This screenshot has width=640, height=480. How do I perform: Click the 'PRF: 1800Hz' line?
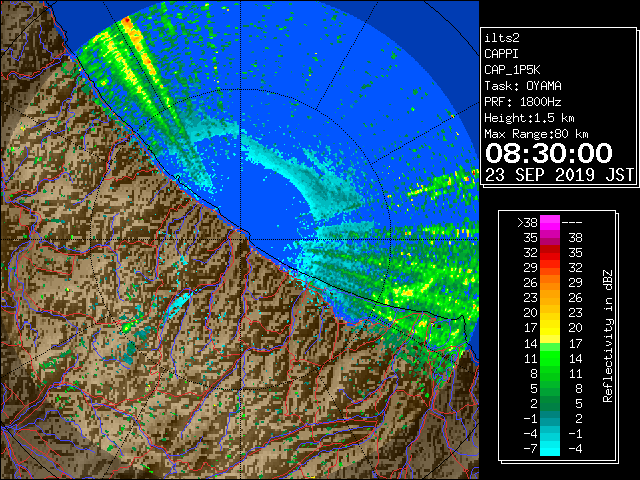(523, 102)
